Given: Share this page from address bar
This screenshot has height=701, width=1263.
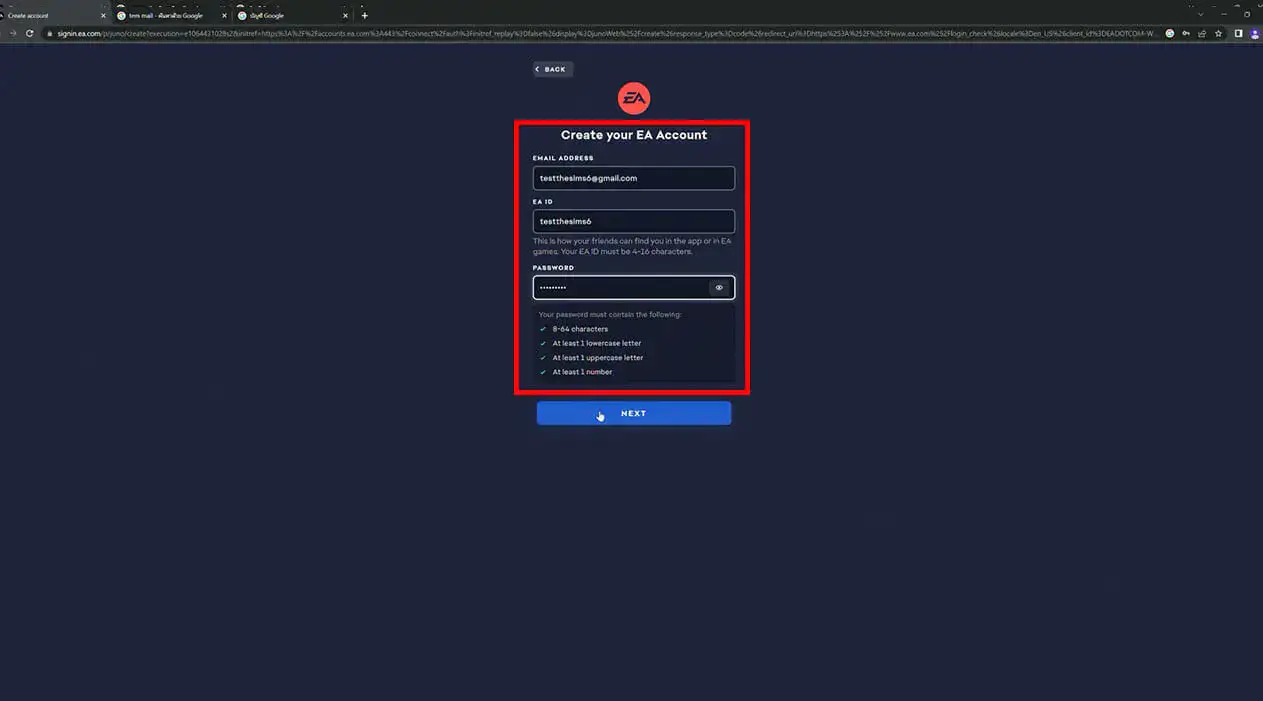Looking at the screenshot, I should (1201, 33).
